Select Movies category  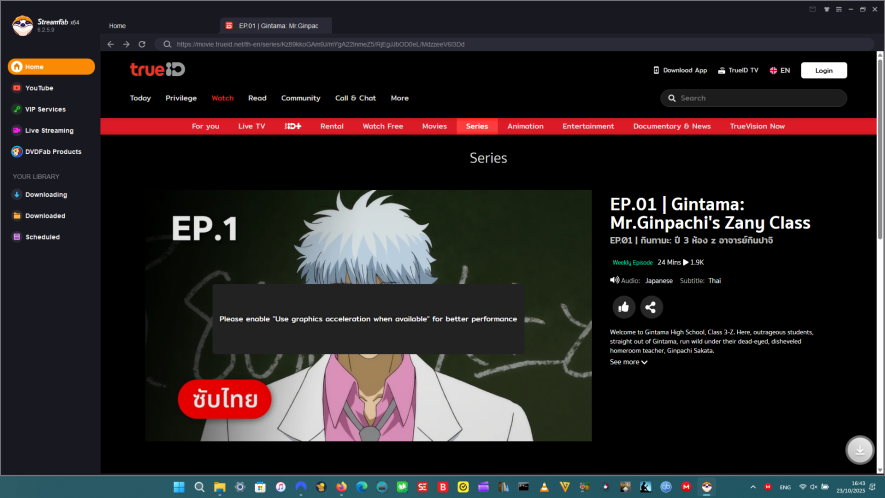[x=435, y=126]
